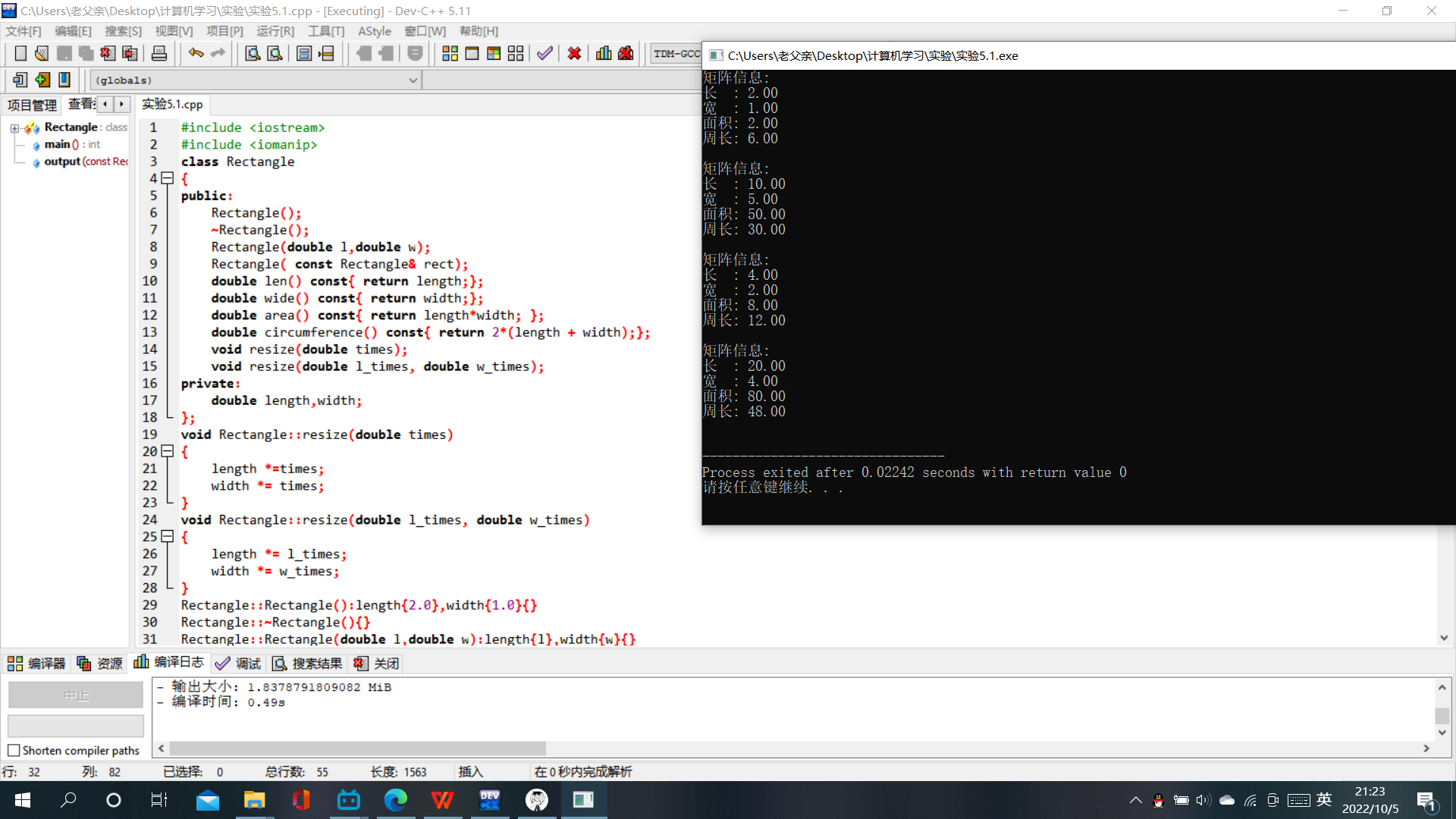Open the 运行[R] menu
The width and height of the screenshot is (1456, 819).
click(275, 31)
